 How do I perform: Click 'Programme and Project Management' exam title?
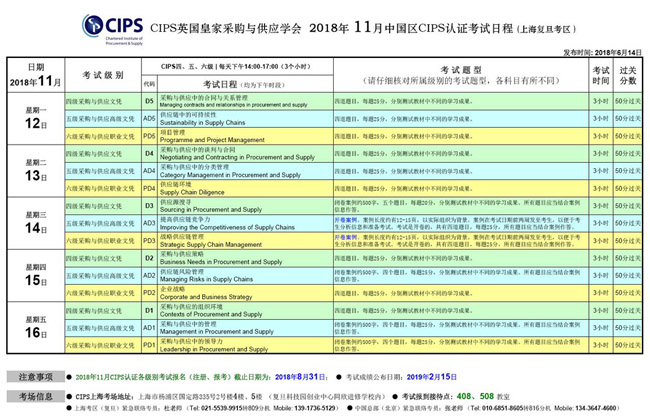point(212,140)
